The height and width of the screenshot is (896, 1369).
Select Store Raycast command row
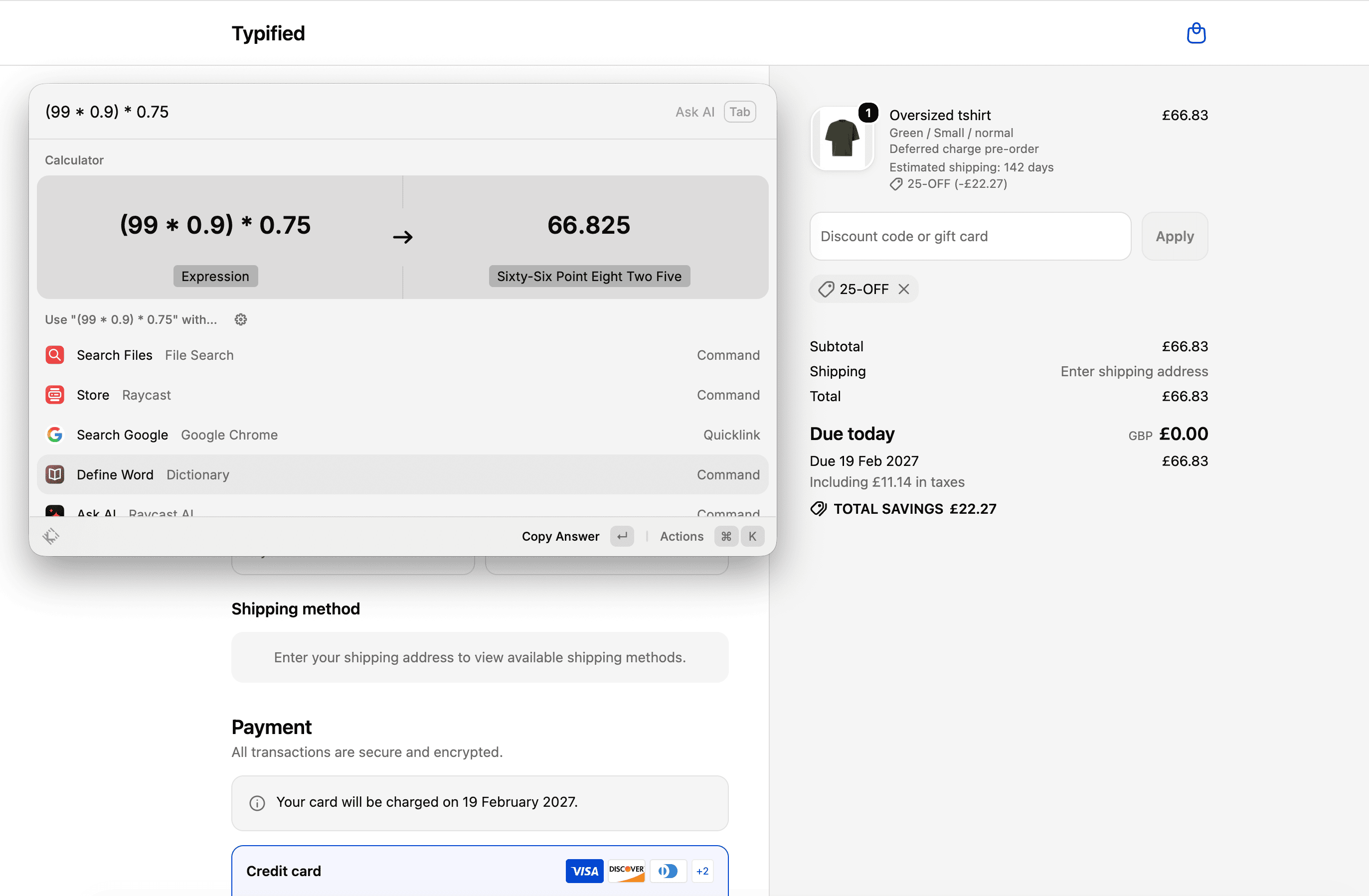pyautogui.click(x=403, y=395)
